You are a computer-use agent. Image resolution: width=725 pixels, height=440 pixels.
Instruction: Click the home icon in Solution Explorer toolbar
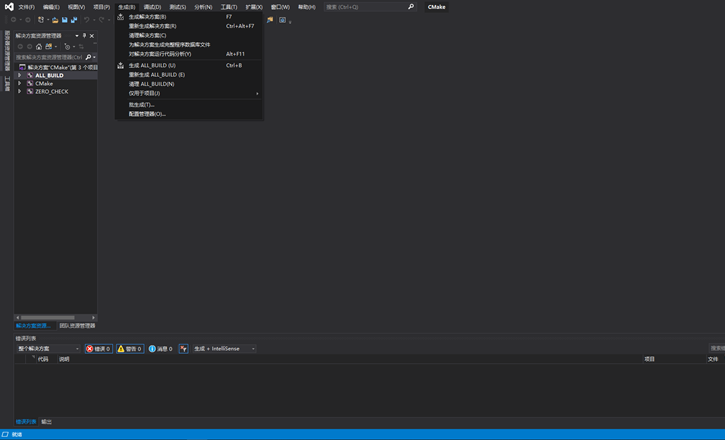39,46
